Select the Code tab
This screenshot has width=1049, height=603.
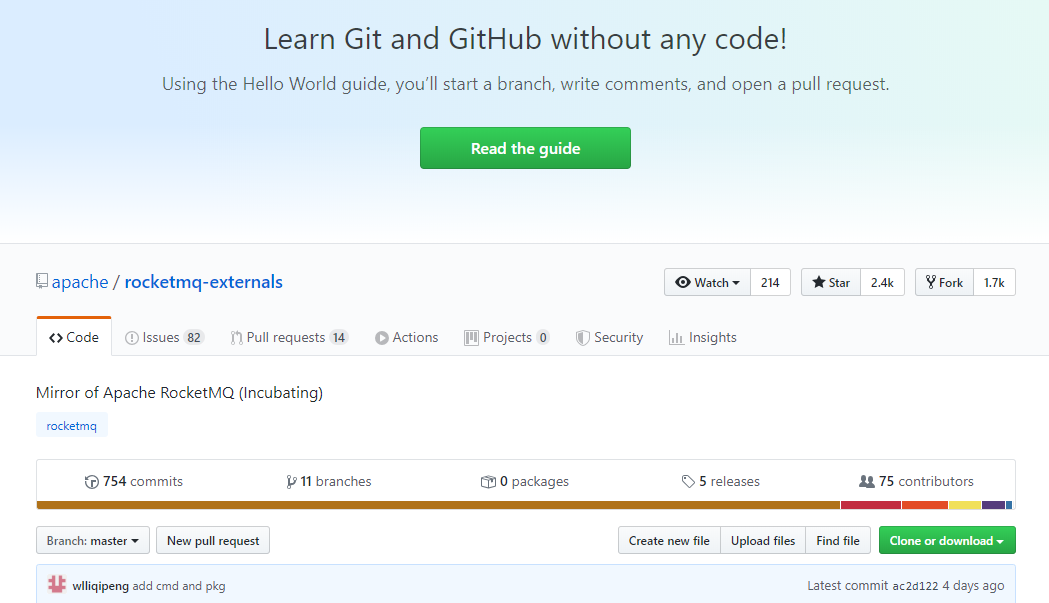[74, 337]
